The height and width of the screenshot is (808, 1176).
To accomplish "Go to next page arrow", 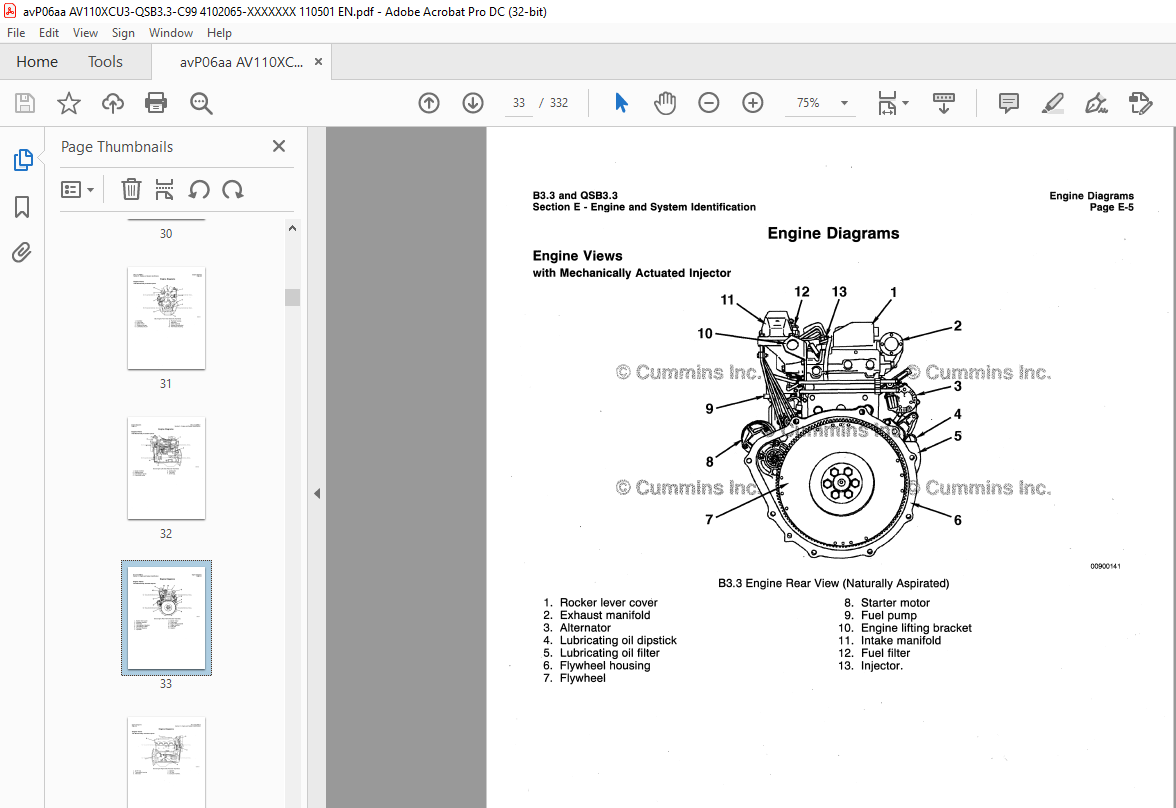I will click(472, 103).
